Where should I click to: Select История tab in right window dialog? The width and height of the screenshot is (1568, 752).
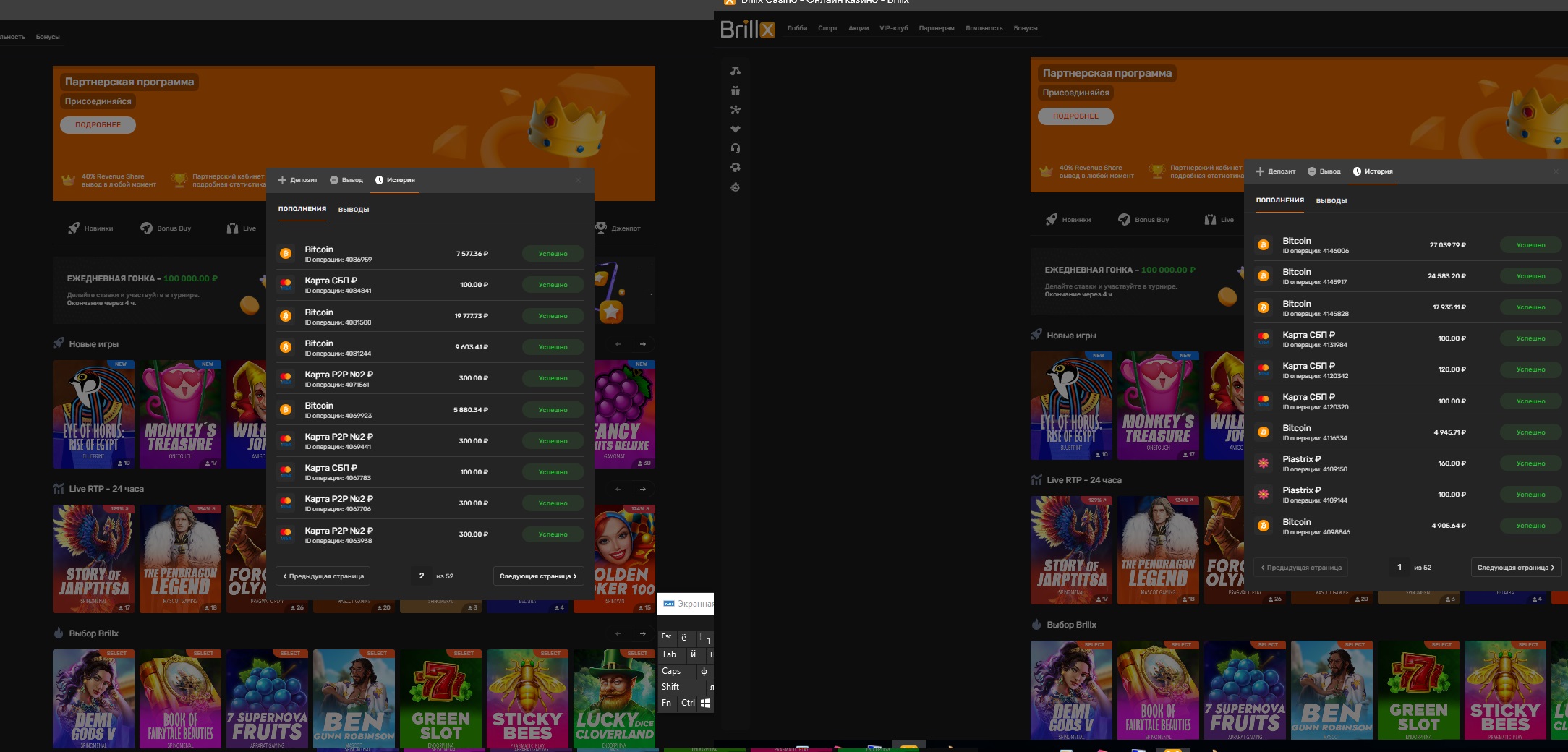pos(1373,171)
